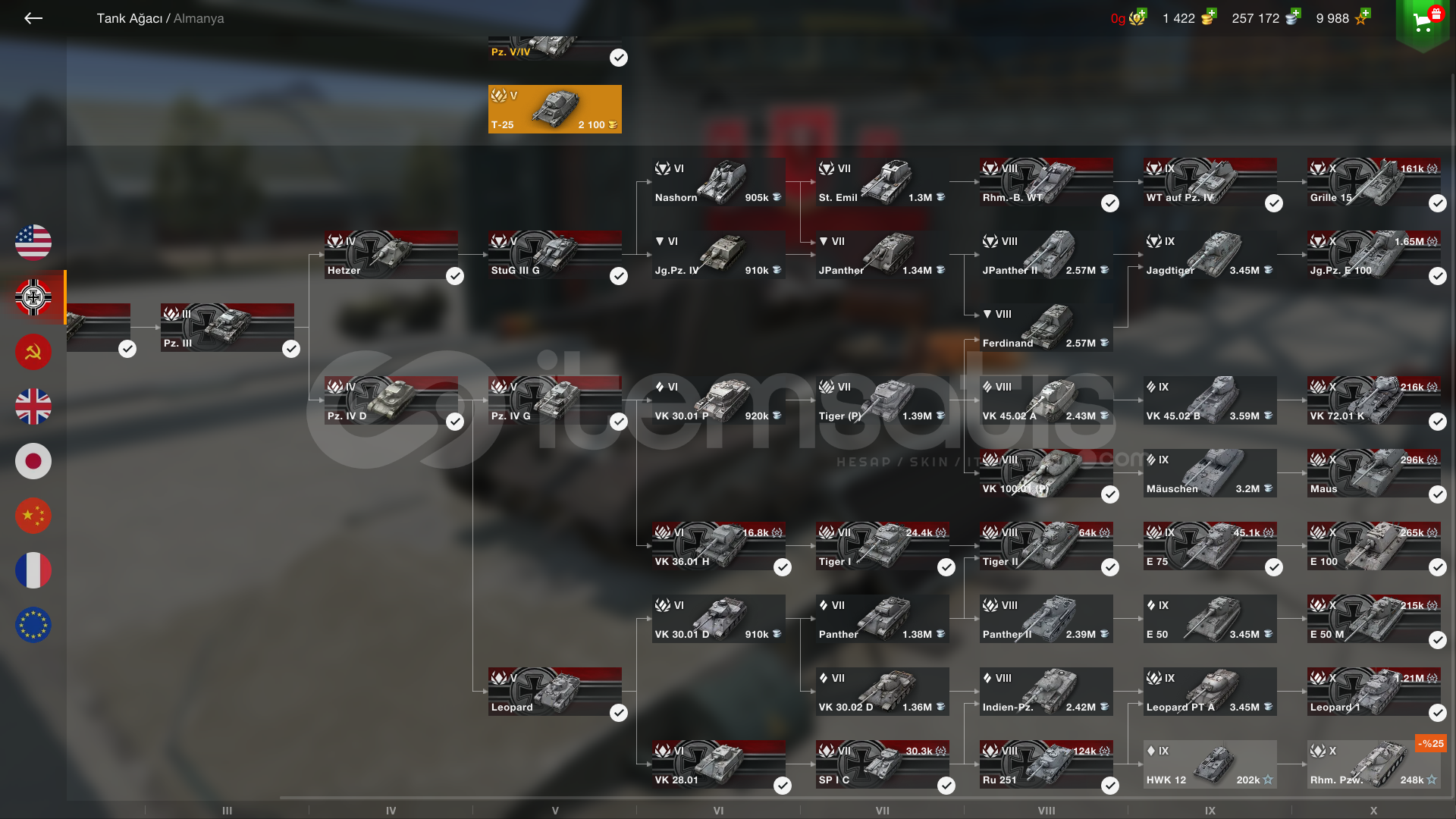The width and height of the screenshot is (1456, 819).
Task: Go back using the arrow icon
Action: [x=33, y=18]
